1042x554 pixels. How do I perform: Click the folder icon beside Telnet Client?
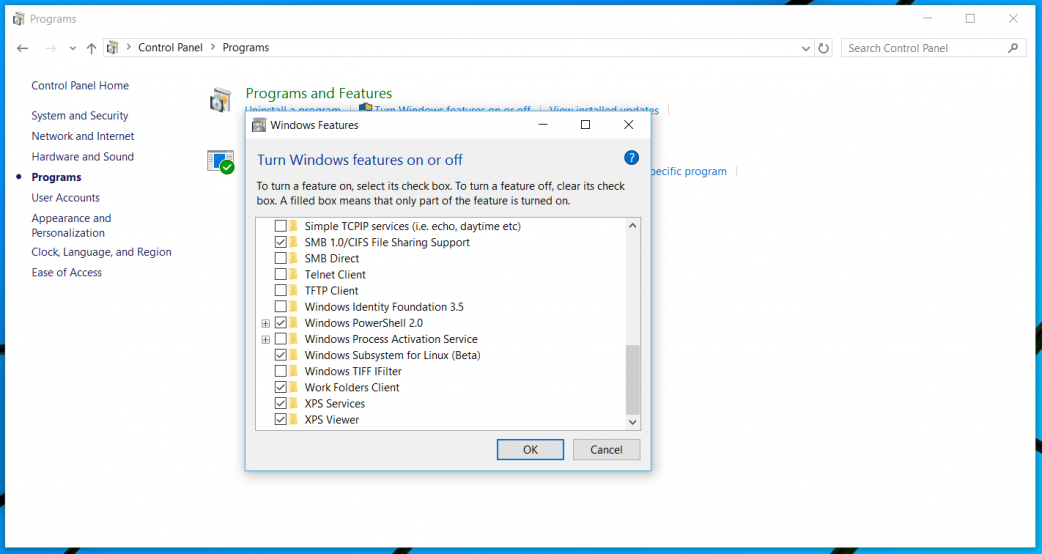[294, 274]
